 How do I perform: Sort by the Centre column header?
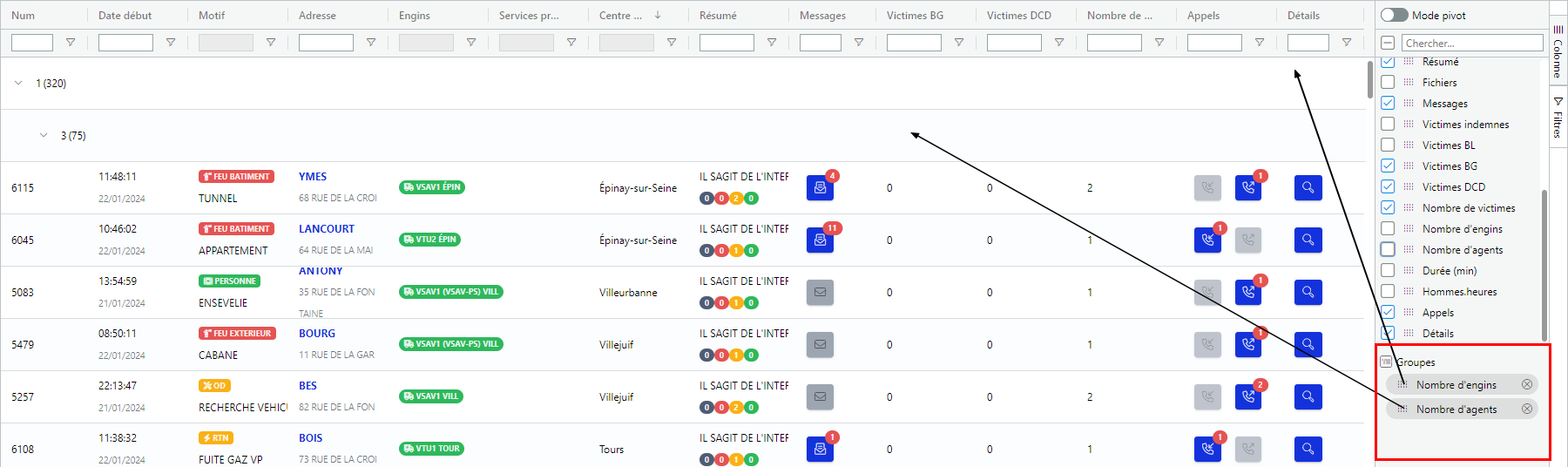[620, 16]
